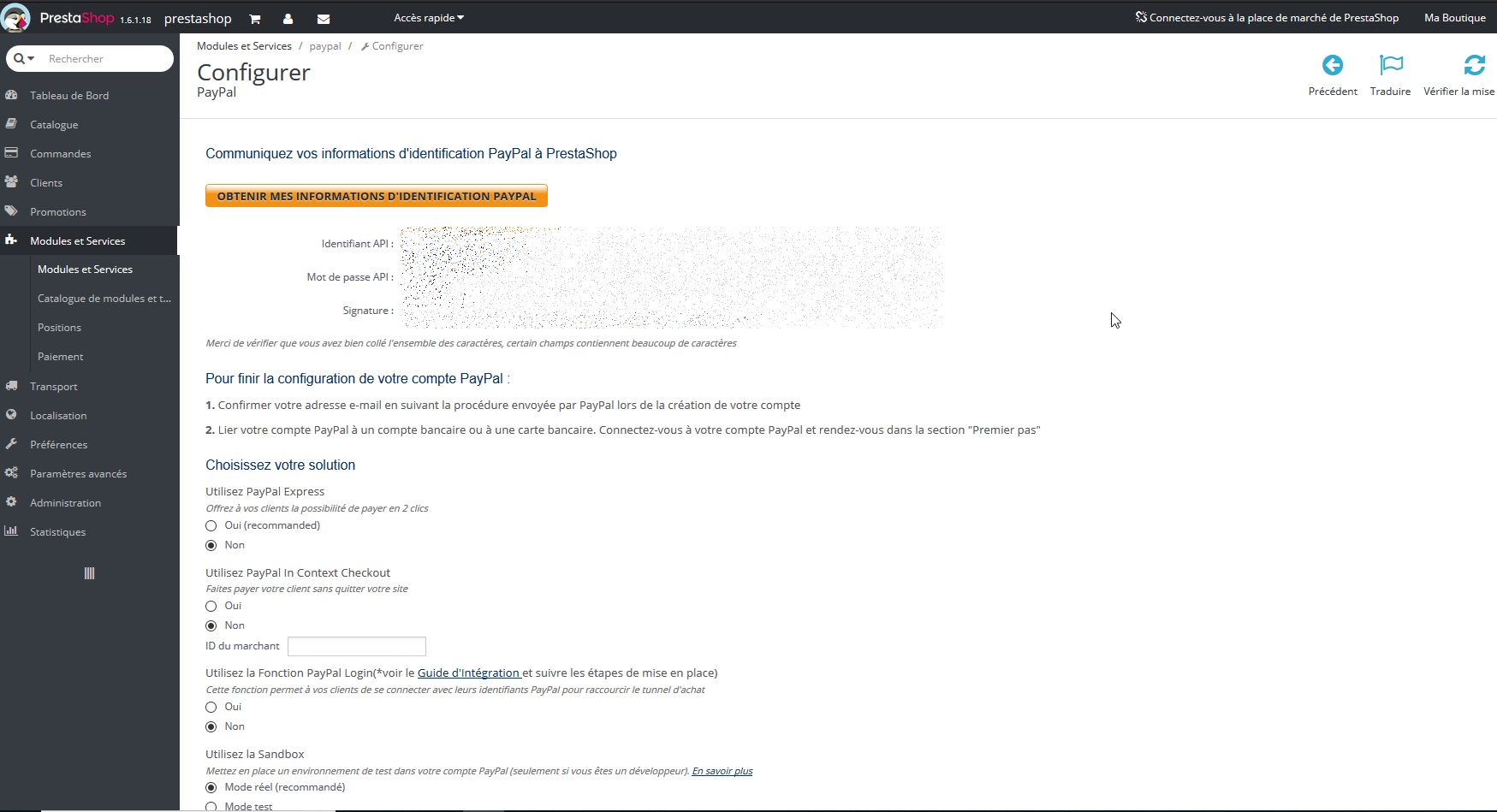Select Non for PayPal In Context Checkout

pos(211,626)
